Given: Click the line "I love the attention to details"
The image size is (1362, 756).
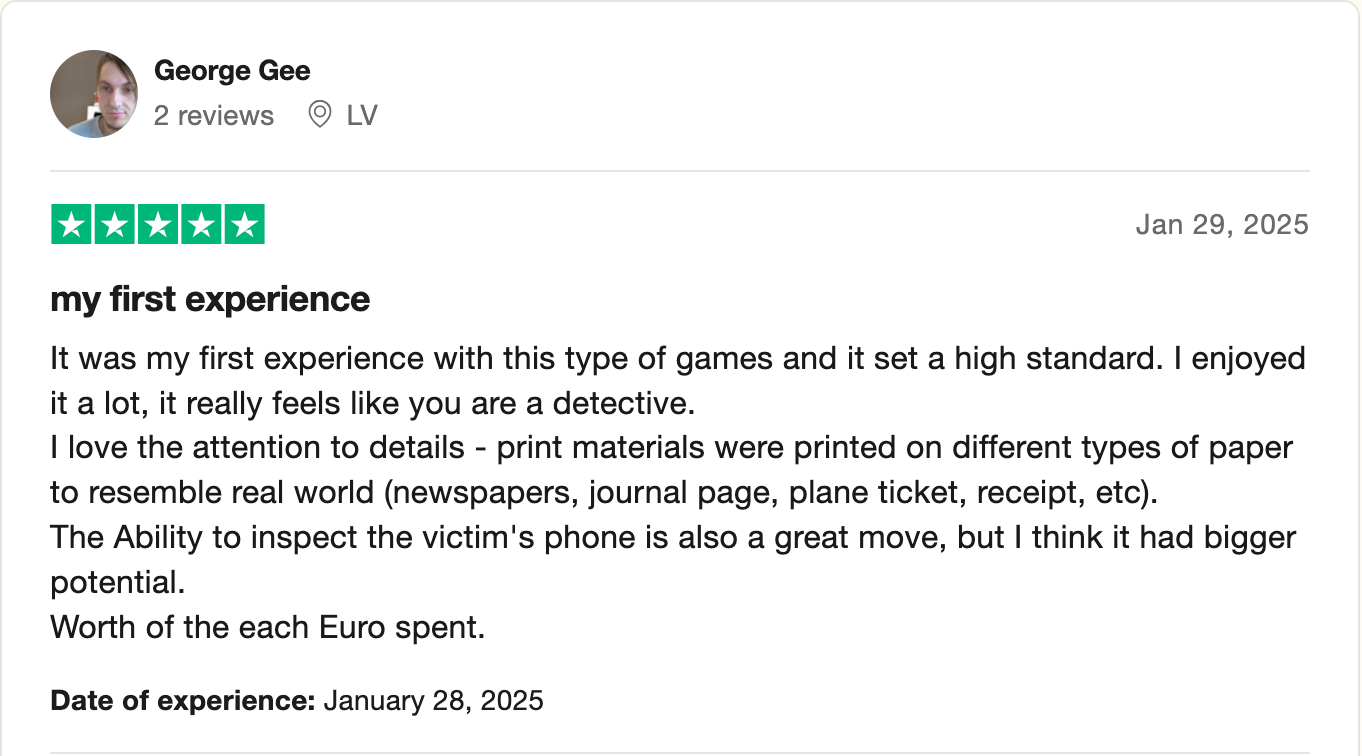Looking at the screenshot, I should click(671, 447).
